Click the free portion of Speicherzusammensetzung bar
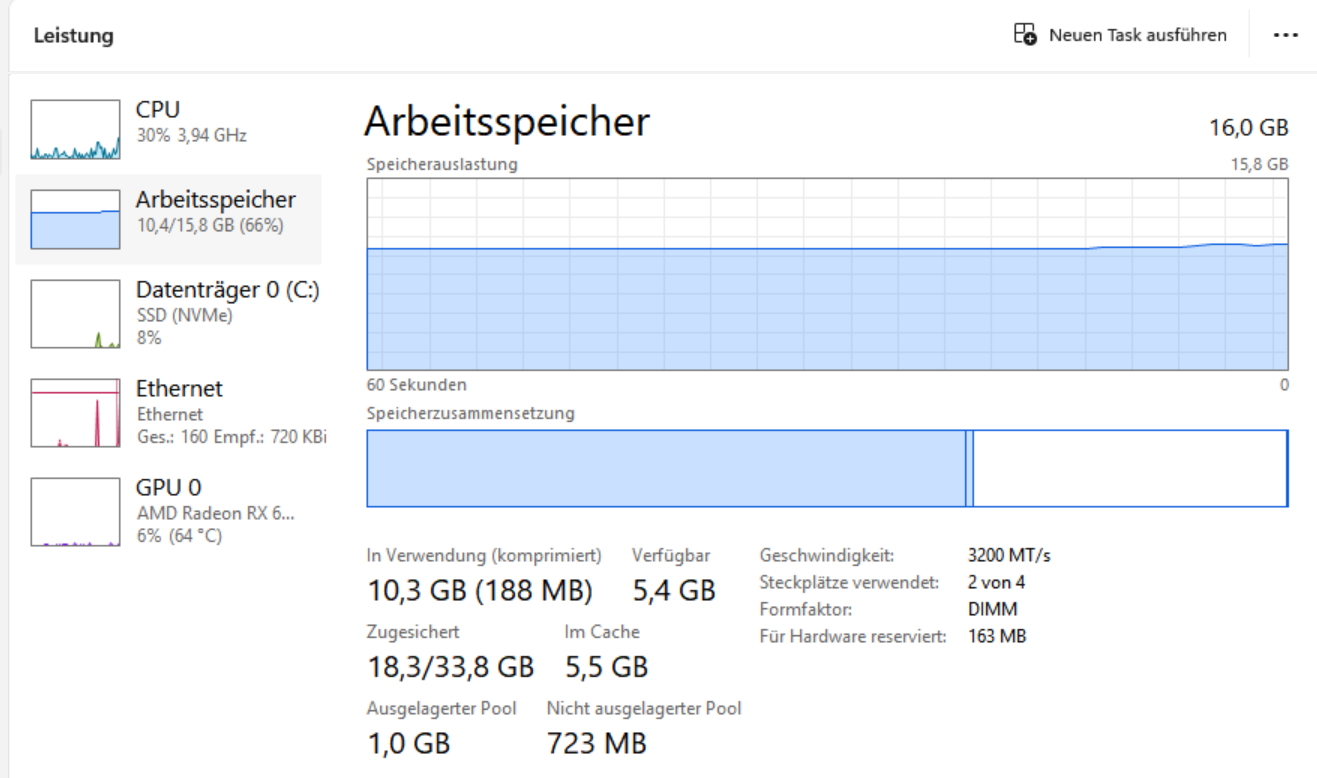The height and width of the screenshot is (778, 1317). coord(1129,468)
